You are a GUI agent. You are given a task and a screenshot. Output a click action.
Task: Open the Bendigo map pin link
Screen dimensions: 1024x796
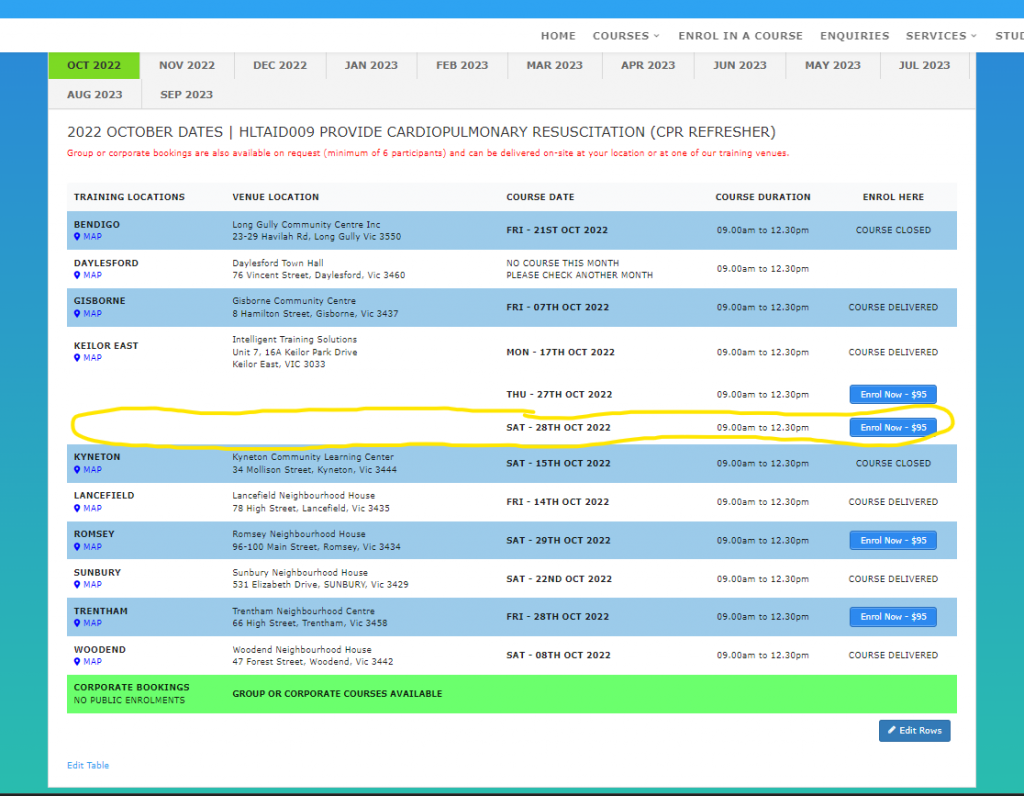click(88, 236)
